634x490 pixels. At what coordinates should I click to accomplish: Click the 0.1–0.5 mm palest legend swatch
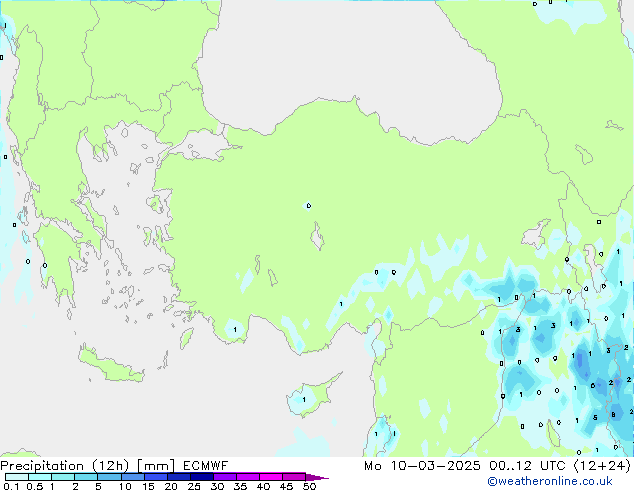[x=17, y=477]
